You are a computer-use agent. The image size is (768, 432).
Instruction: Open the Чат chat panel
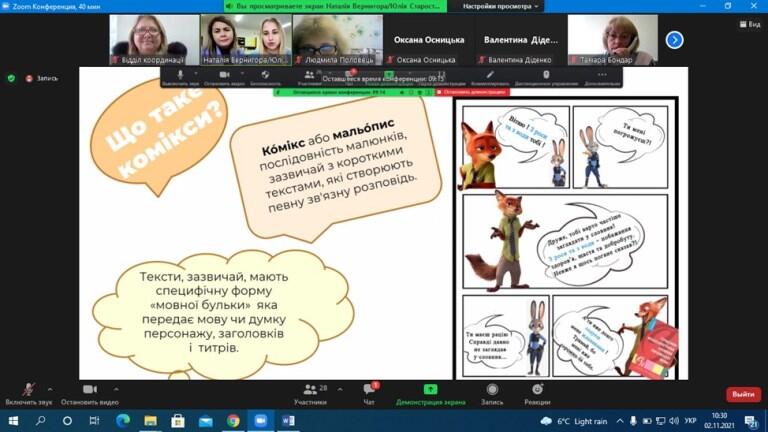369,394
